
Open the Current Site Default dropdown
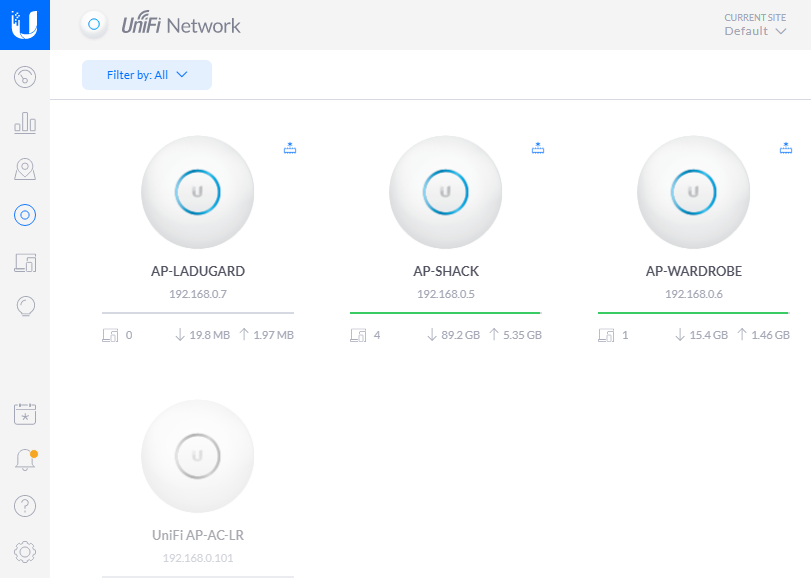755,25
